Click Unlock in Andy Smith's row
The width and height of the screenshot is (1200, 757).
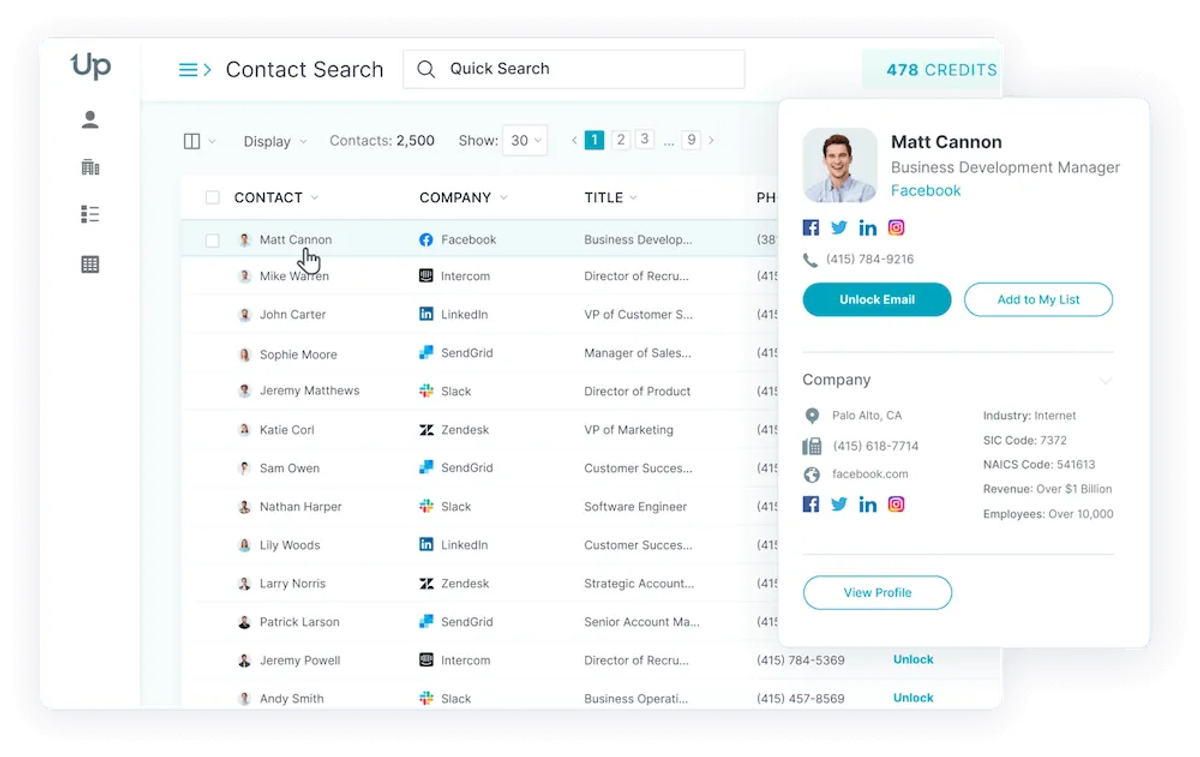(x=913, y=698)
